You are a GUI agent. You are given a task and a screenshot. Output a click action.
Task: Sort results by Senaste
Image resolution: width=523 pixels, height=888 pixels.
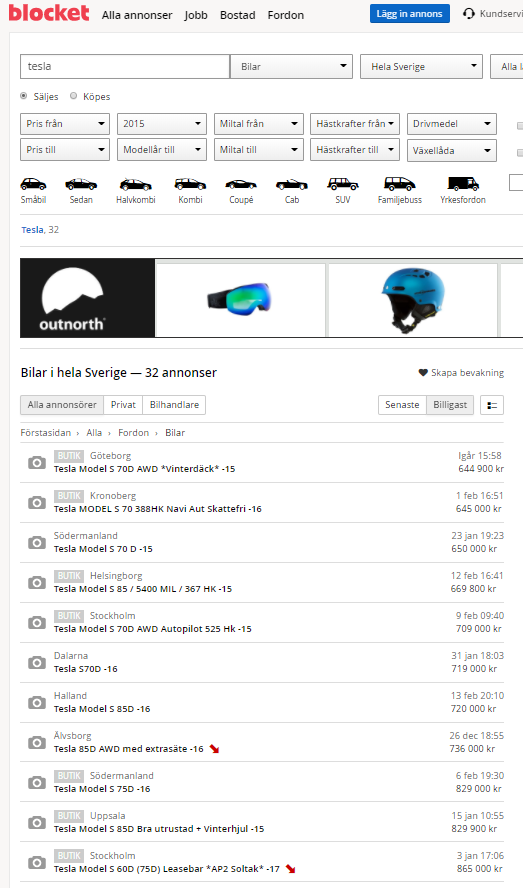coord(402,405)
